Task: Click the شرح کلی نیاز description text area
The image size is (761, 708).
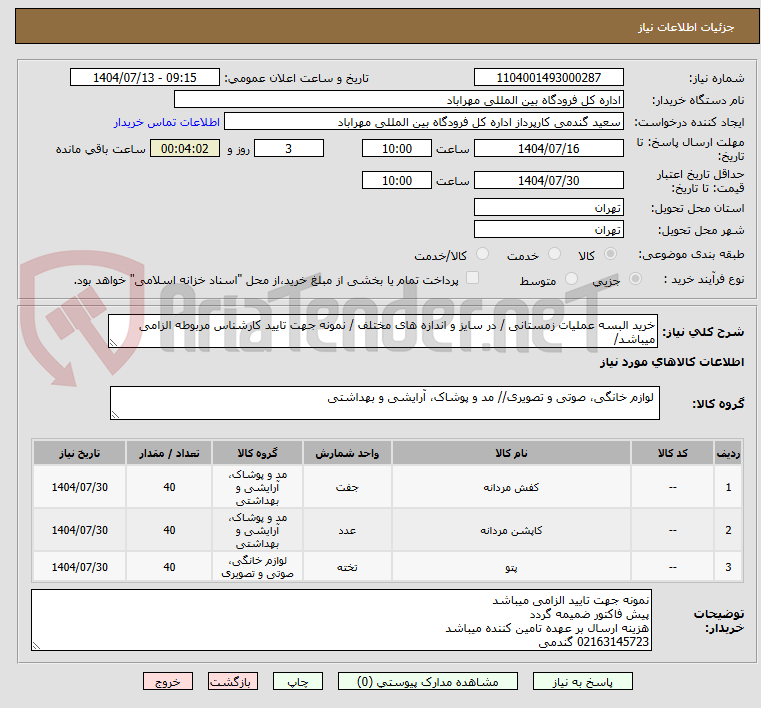Action: pyautogui.click(x=384, y=332)
